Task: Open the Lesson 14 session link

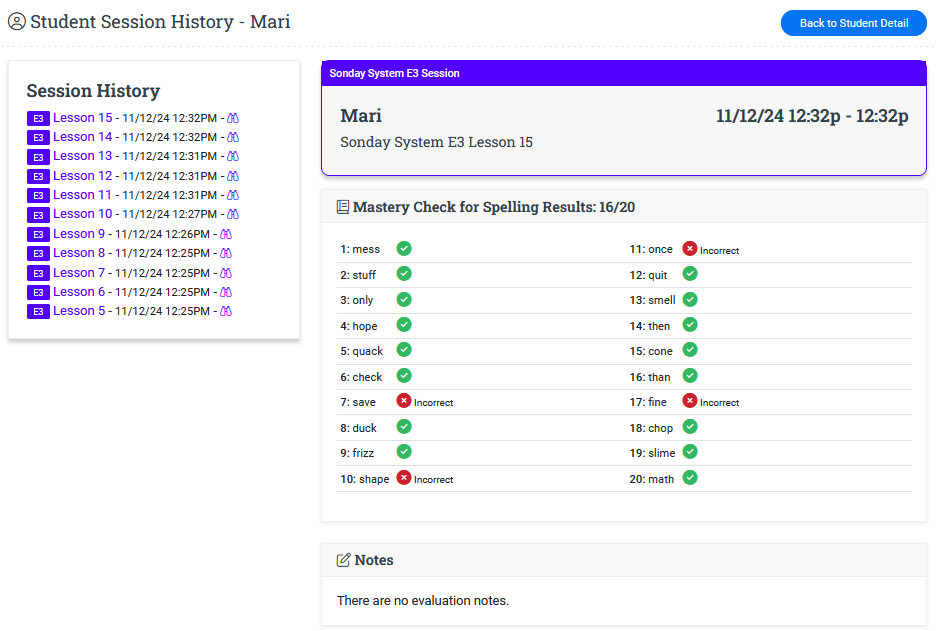Action: 82,137
